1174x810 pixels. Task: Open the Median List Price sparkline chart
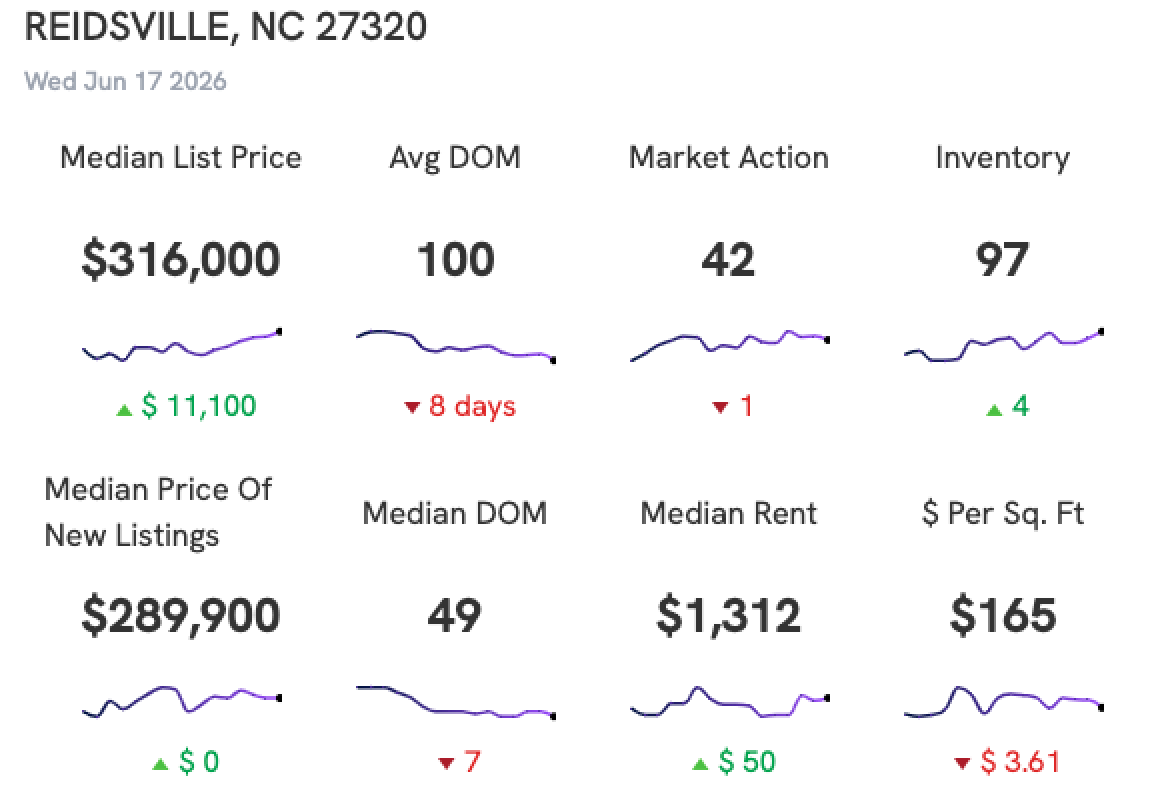coord(181,345)
